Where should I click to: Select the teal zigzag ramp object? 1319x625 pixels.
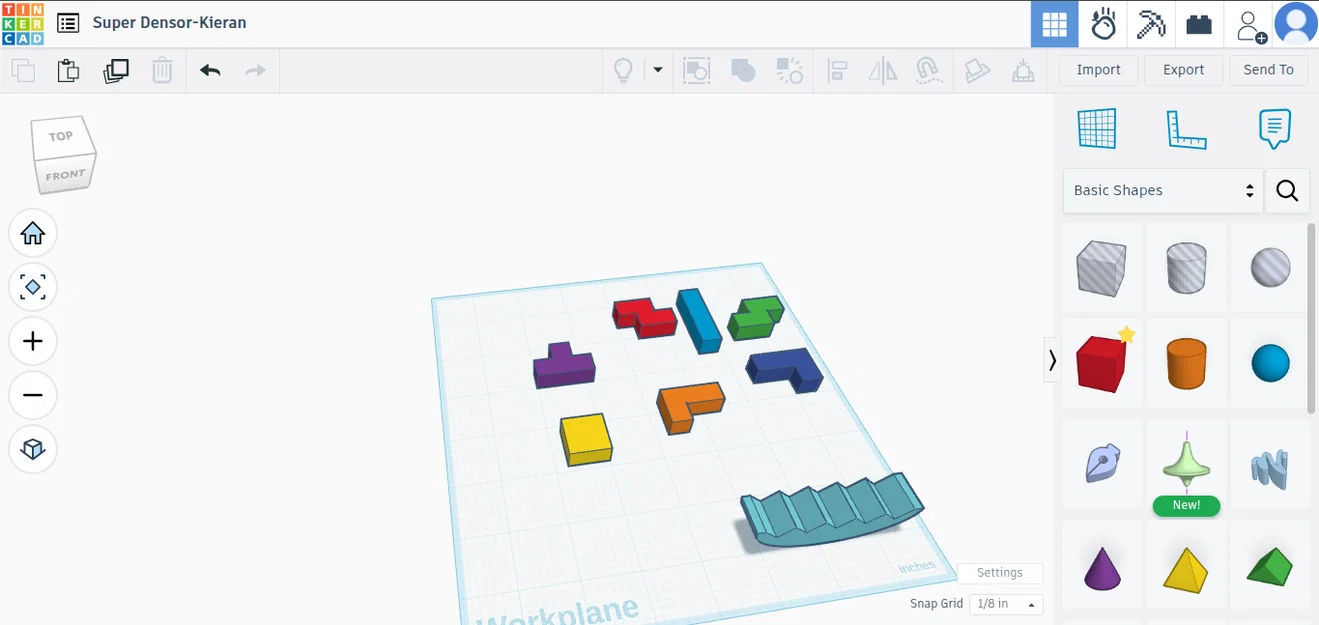tap(832, 509)
